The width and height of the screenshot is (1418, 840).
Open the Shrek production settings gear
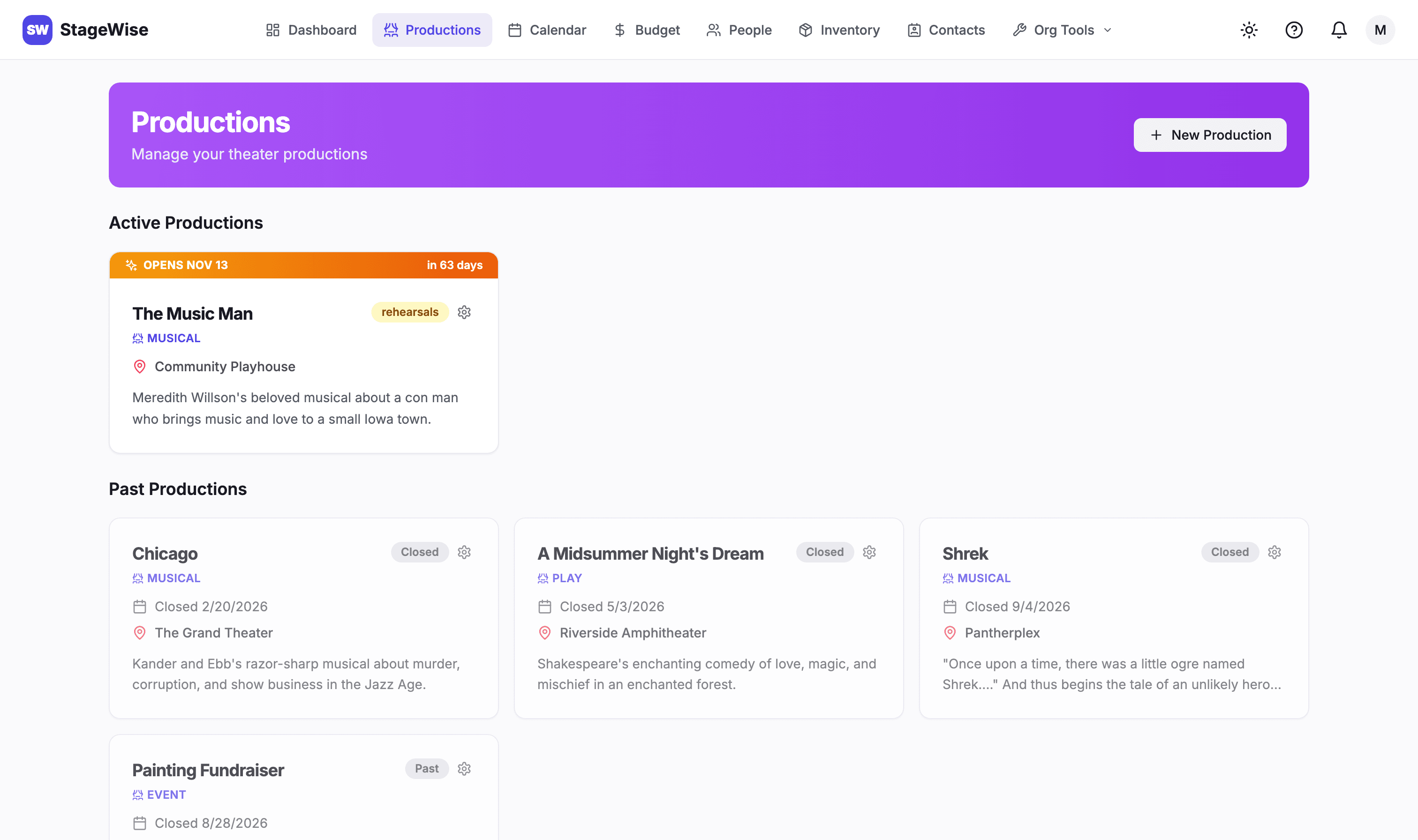1274,553
